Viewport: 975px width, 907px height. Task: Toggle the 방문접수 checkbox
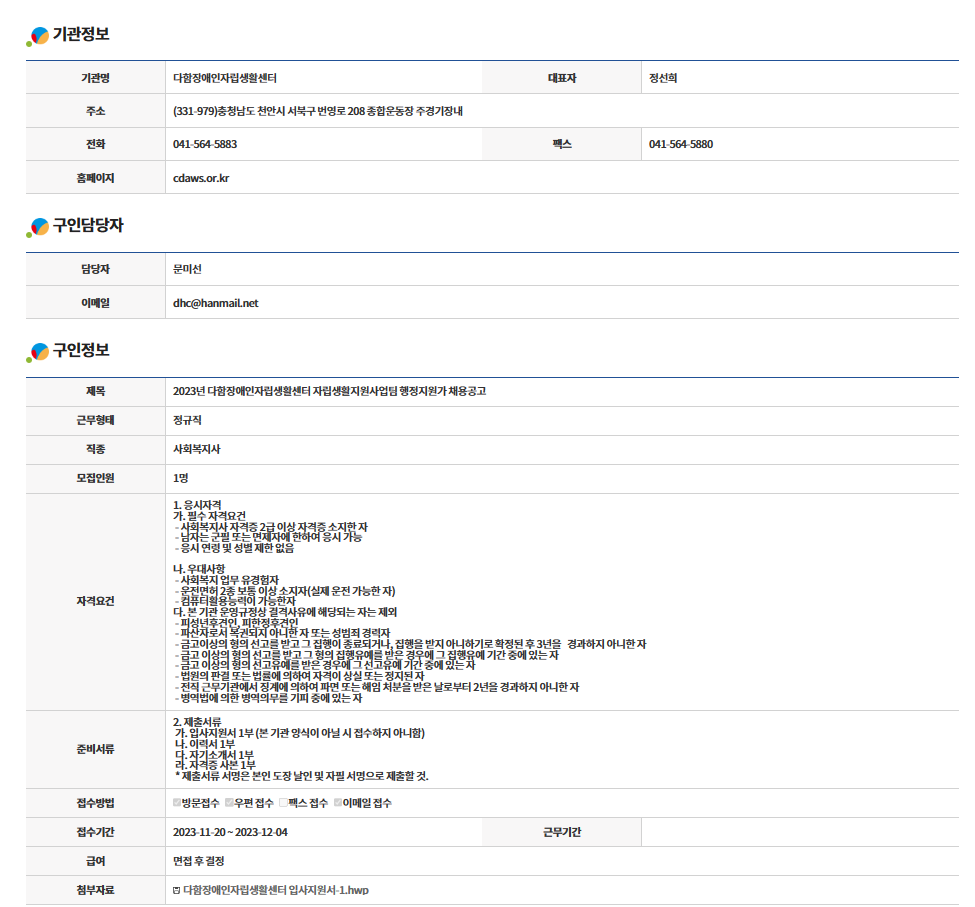(x=177, y=803)
